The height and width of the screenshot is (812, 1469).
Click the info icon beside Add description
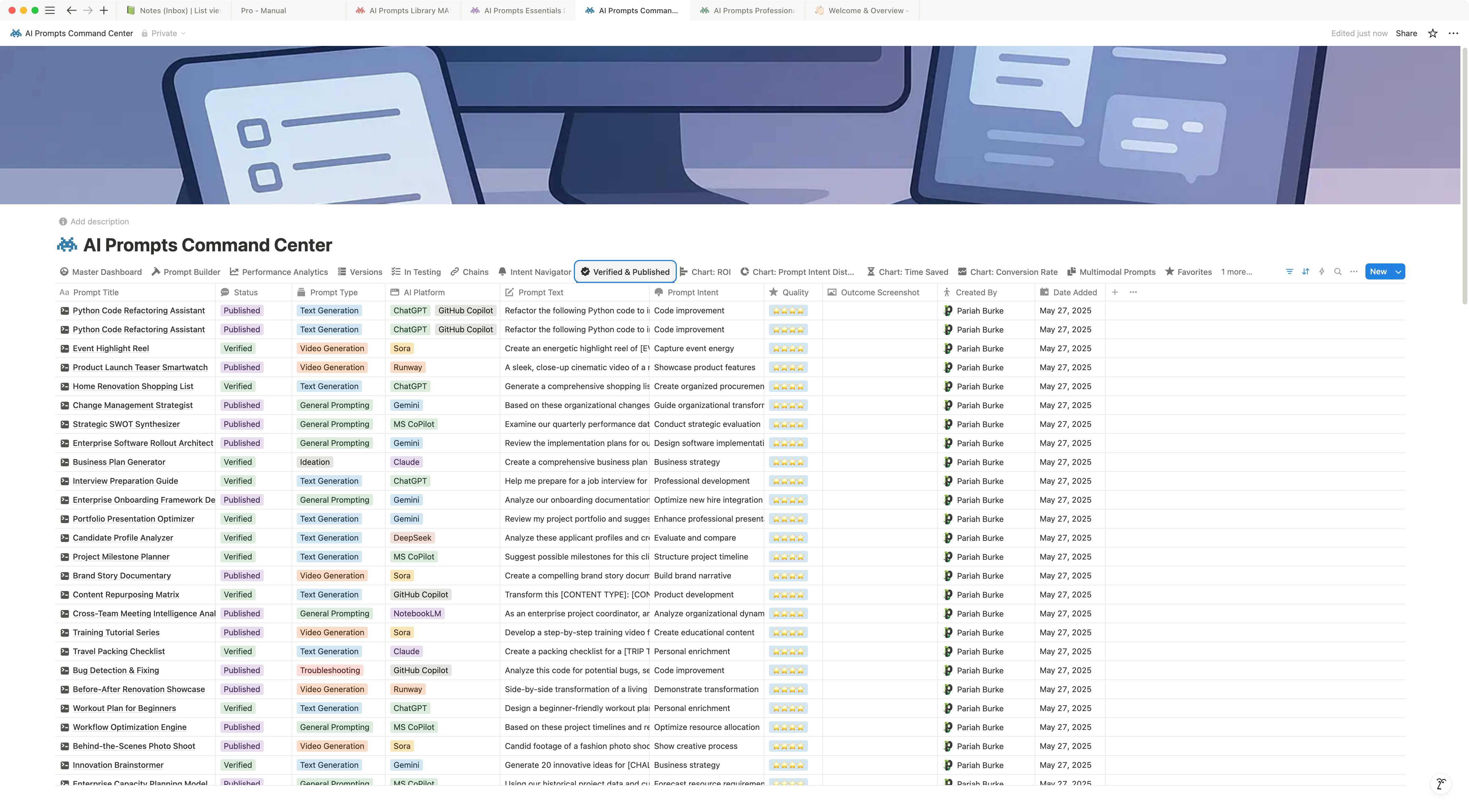[x=63, y=221]
